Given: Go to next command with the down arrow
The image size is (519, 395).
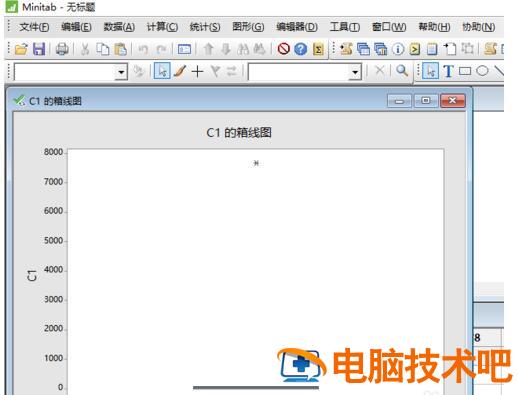Looking at the screenshot, I should [x=226, y=49].
